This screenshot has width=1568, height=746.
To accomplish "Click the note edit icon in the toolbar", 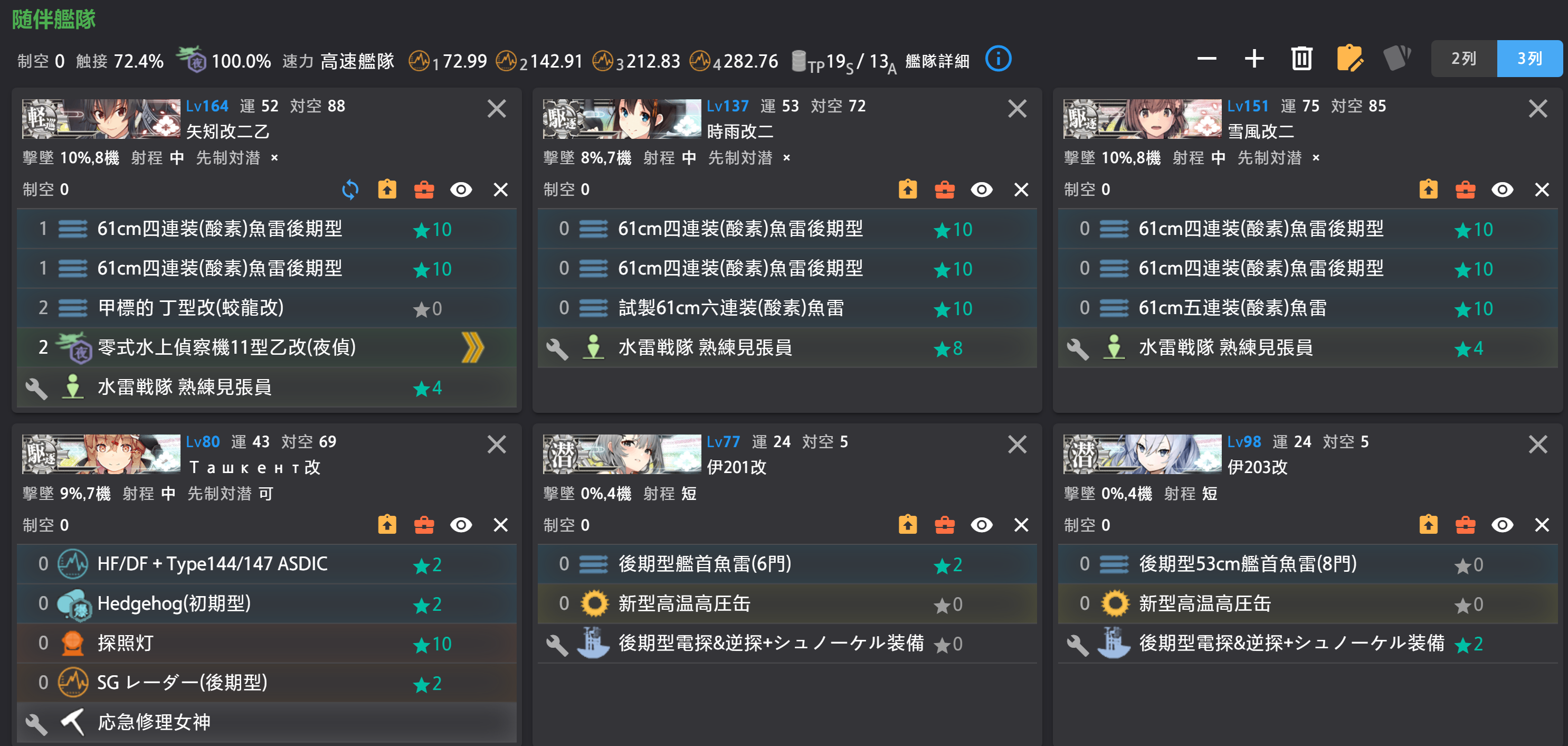I will pyautogui.click(x=1351, y=59).
